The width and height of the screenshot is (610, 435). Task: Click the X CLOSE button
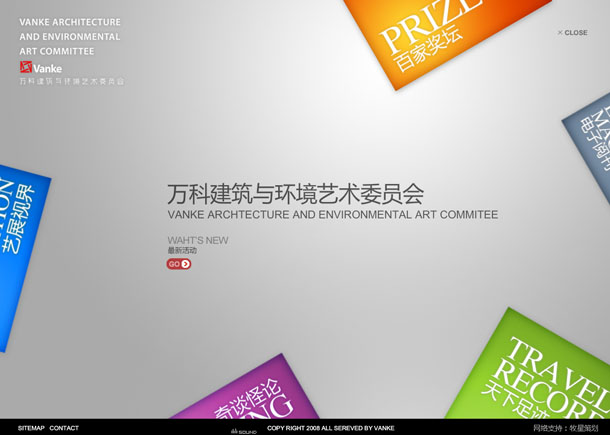click(x=572, y=33)
